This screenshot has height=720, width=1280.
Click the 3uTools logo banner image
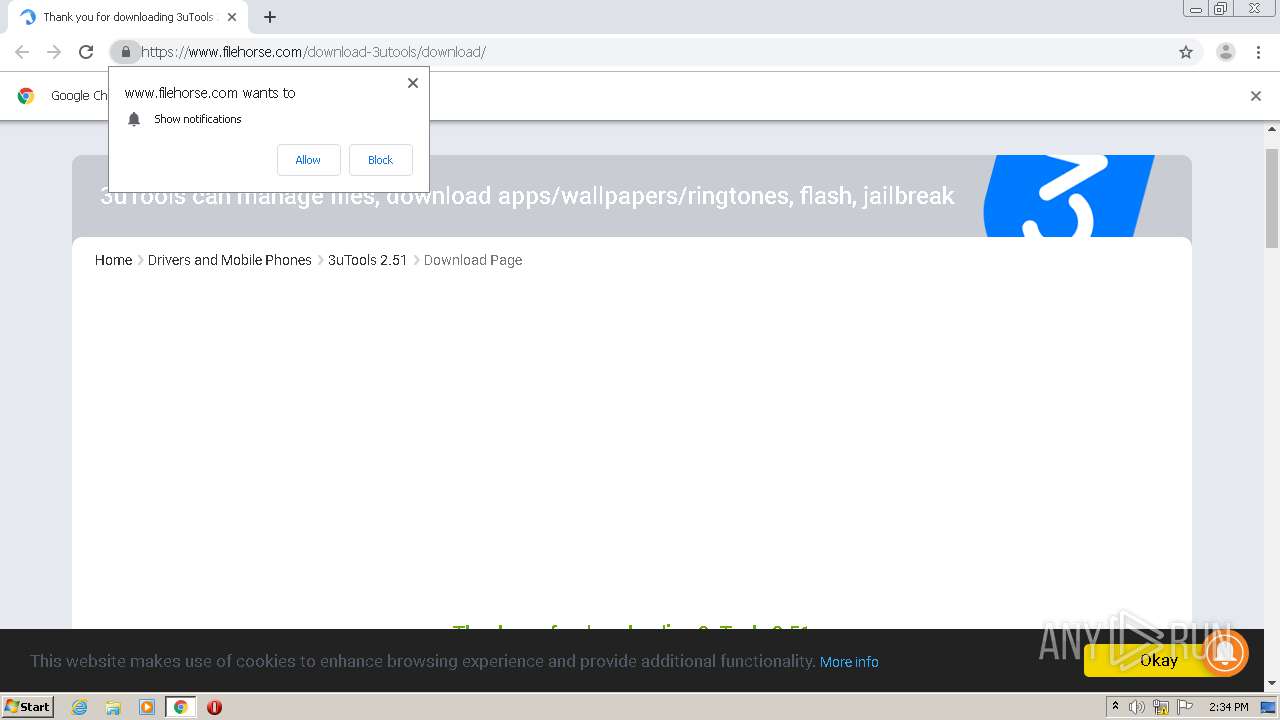(x=1068, y=196)
